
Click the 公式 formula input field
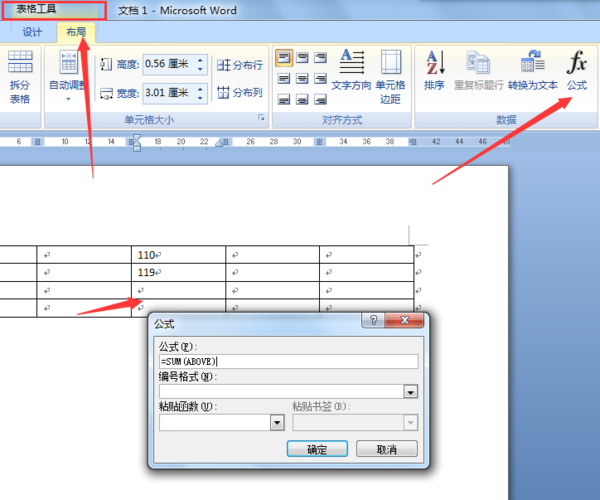tap(289, 362)
